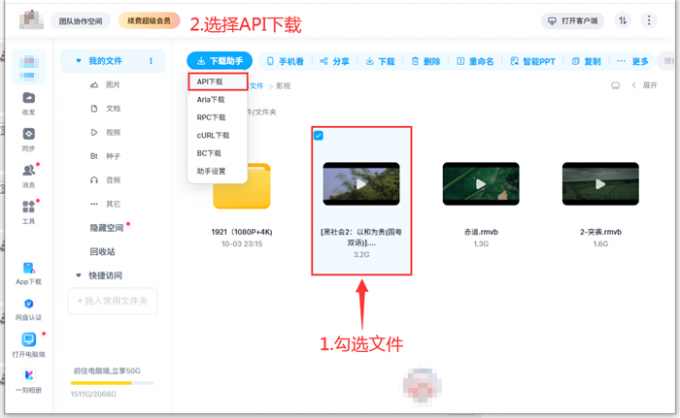The width and height of the screenshot is (680, 418).
Task: Open the 同步 sync sidebar icon
Action: [x=29, y=134]
